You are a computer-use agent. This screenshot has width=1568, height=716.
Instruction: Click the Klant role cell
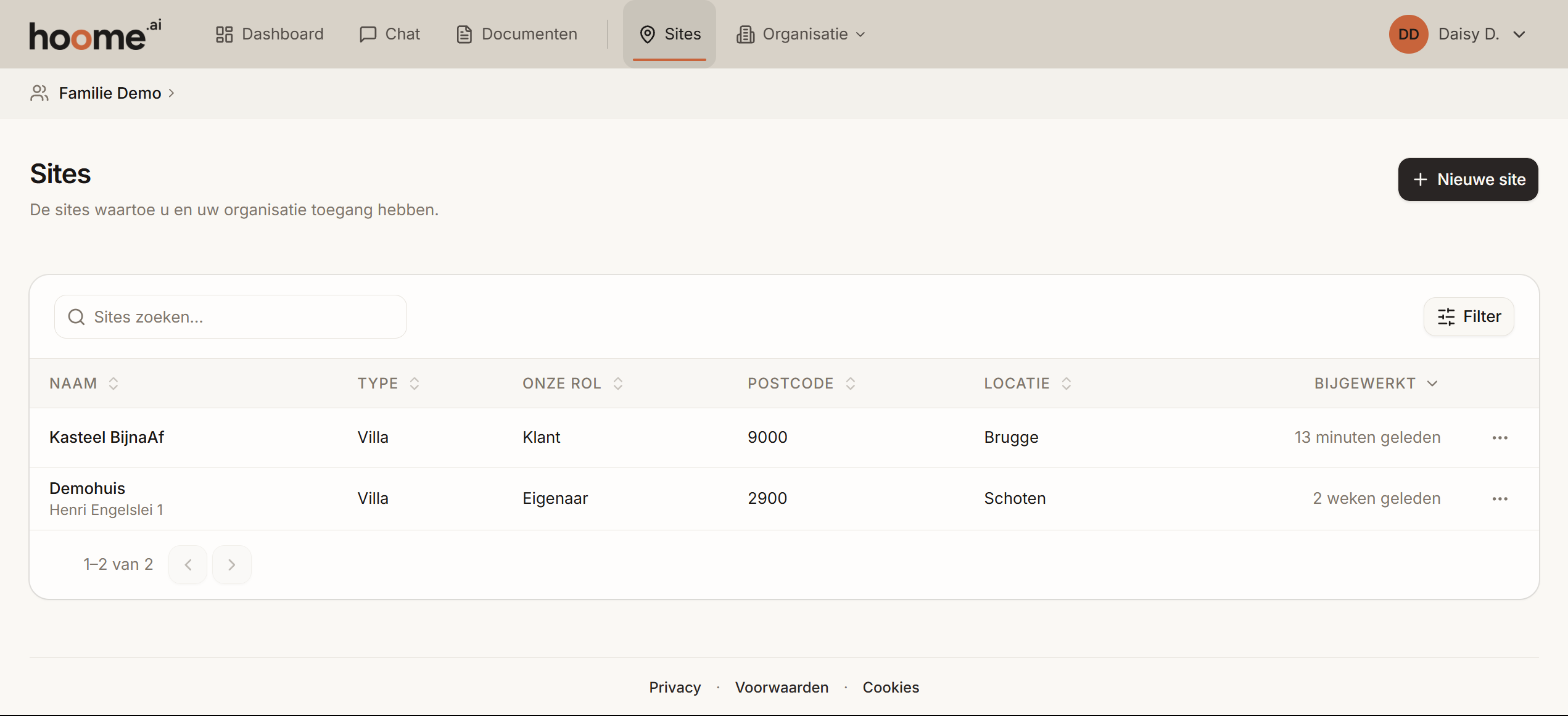click(x=541, y=437)
